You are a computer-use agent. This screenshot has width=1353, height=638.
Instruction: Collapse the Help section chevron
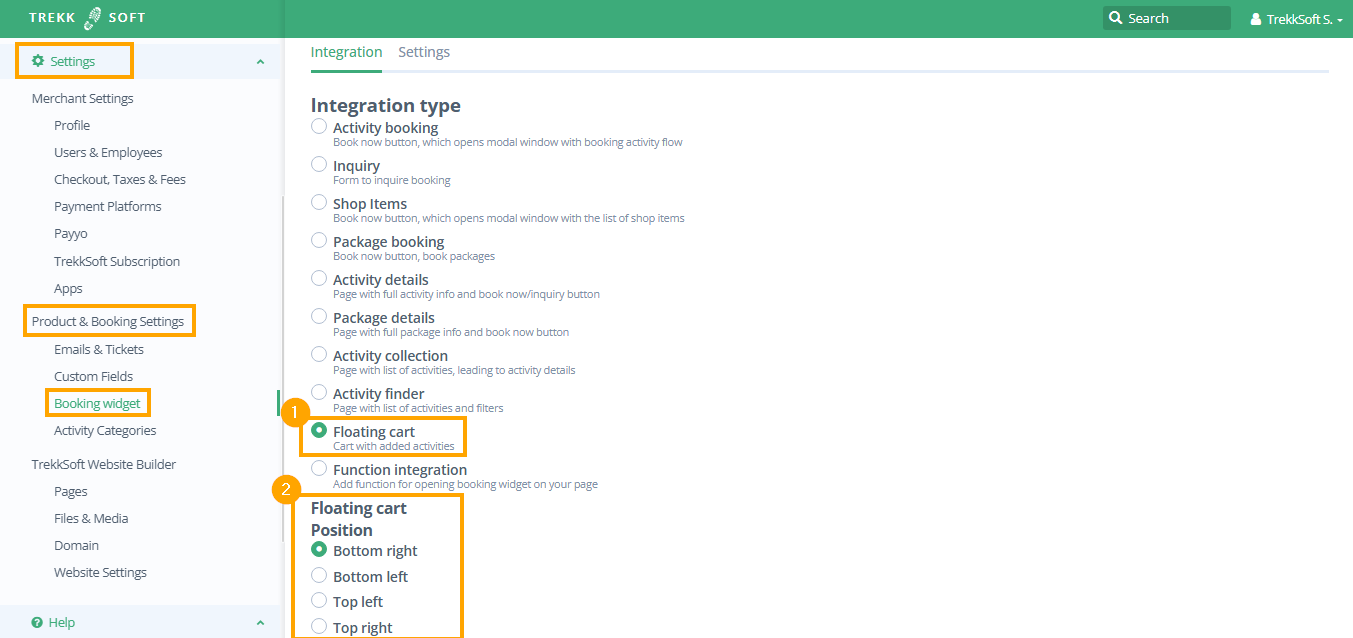coord(260,623)
